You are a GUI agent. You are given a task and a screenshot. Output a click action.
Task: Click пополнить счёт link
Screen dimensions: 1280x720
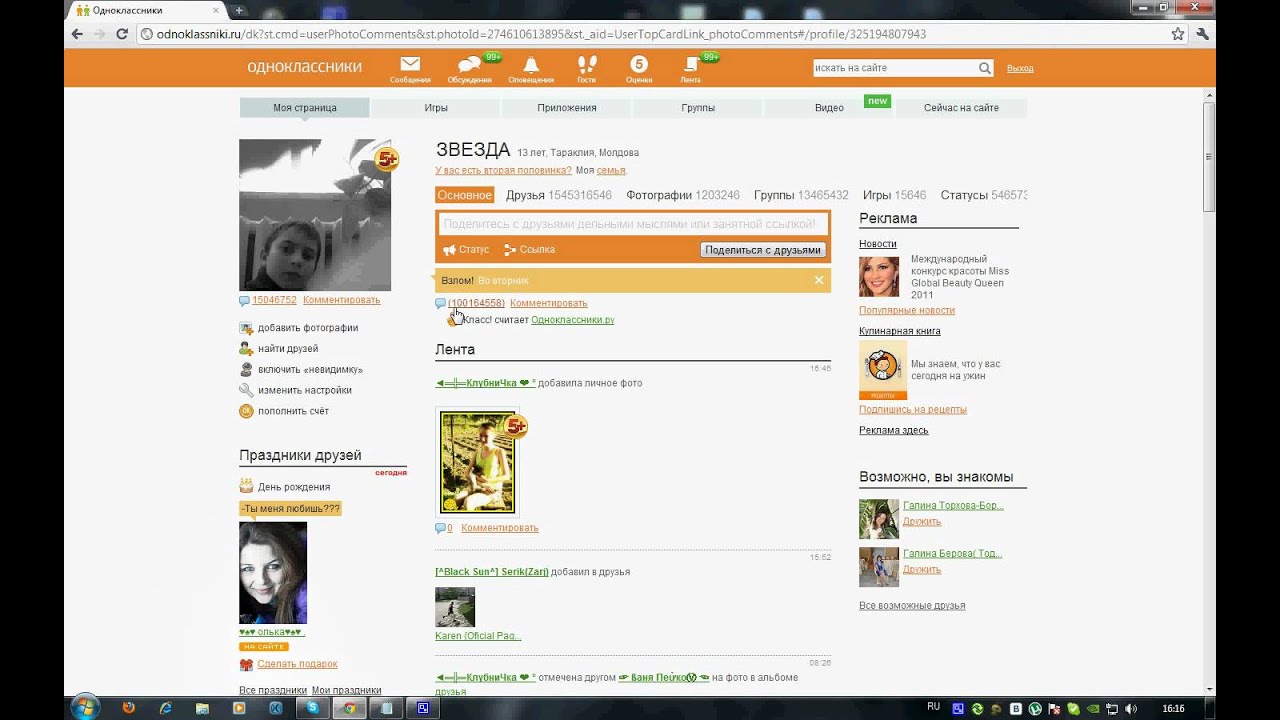(293, 411)
